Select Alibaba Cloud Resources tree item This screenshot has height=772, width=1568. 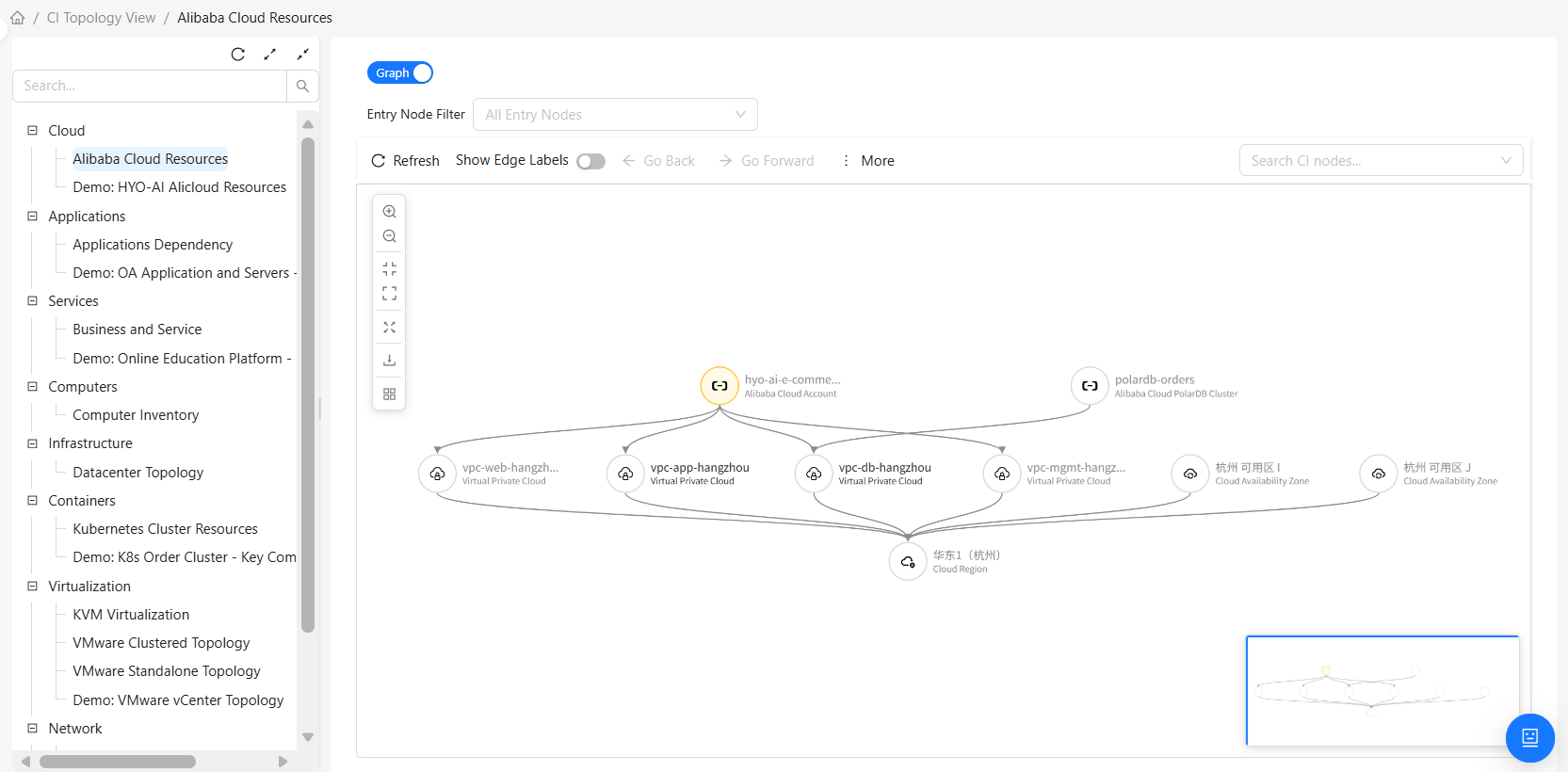151,159
